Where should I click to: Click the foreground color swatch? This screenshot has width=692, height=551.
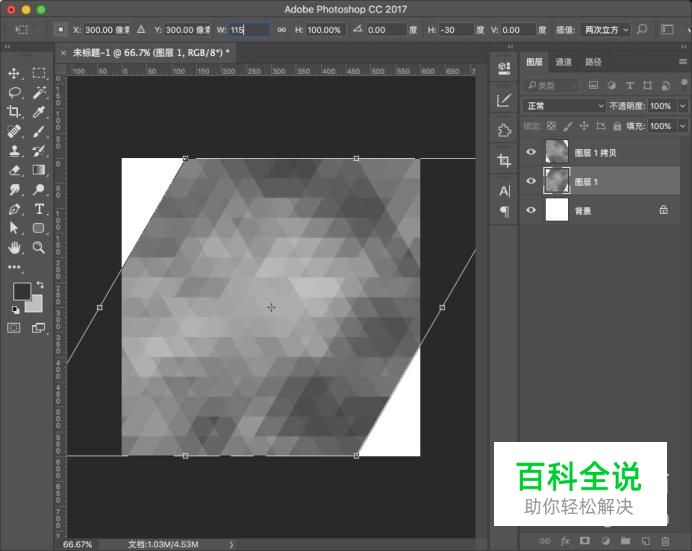tap(21, 291)
